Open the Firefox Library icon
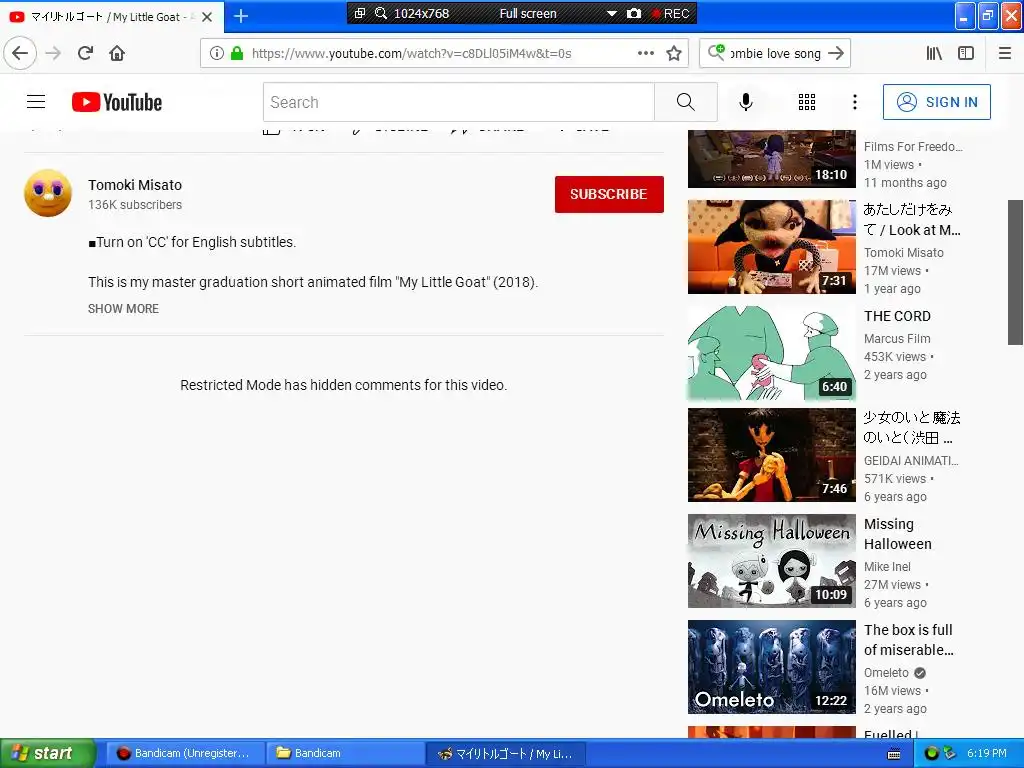Viewport: 1024px width, 768px height. tap(935, 53)
